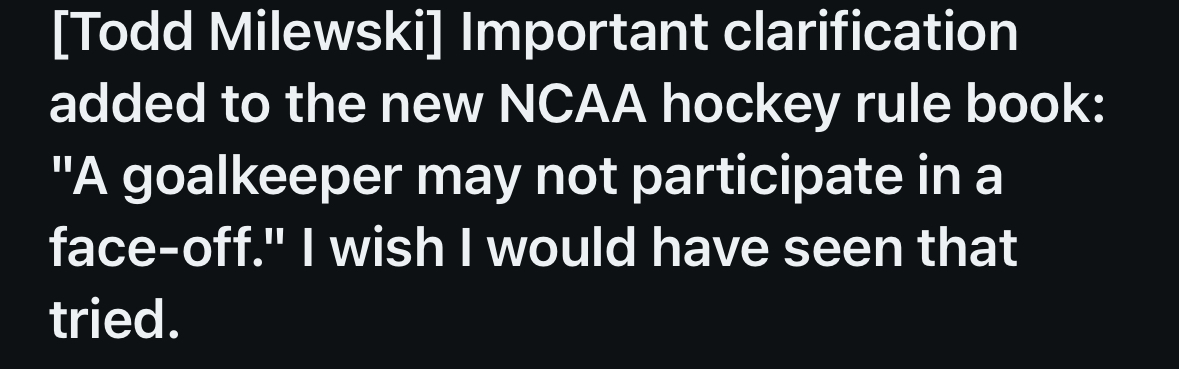
Task: Click the surname 'Milewski]' in the brackets
Action: click(327, 32)
